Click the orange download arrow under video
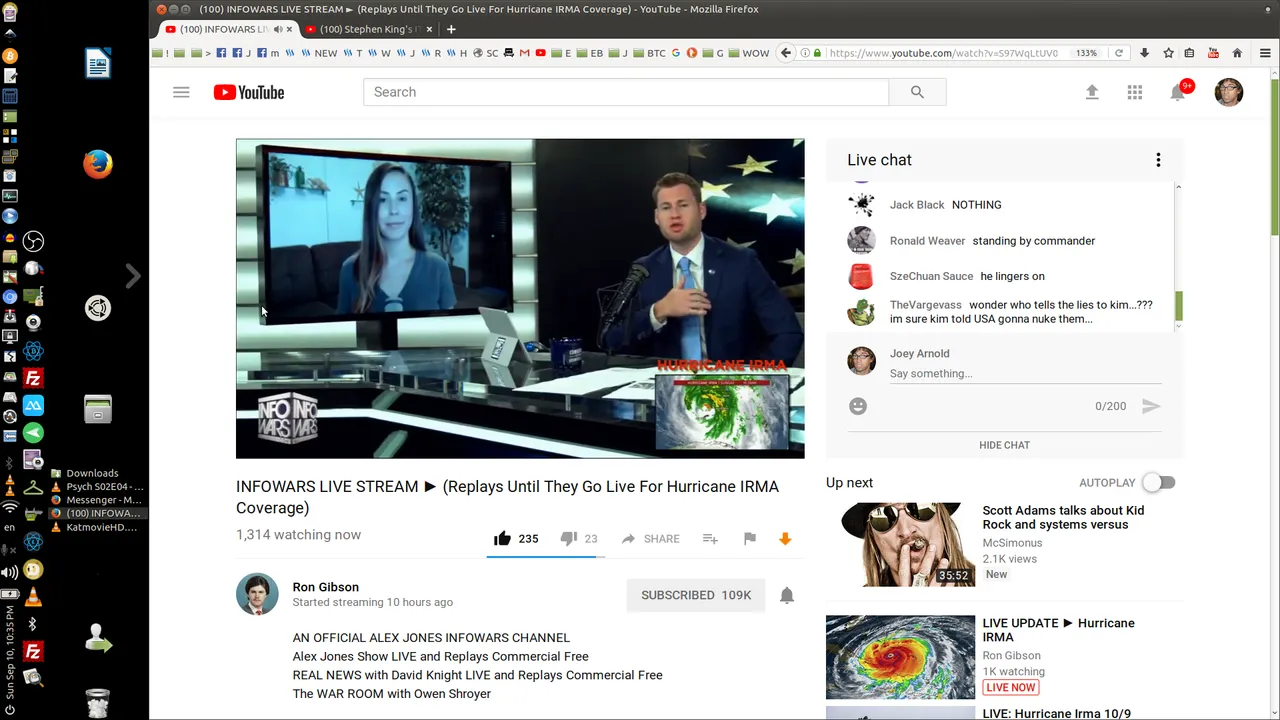The height and width of the screenshot is (720, 1280). (785, 538)
